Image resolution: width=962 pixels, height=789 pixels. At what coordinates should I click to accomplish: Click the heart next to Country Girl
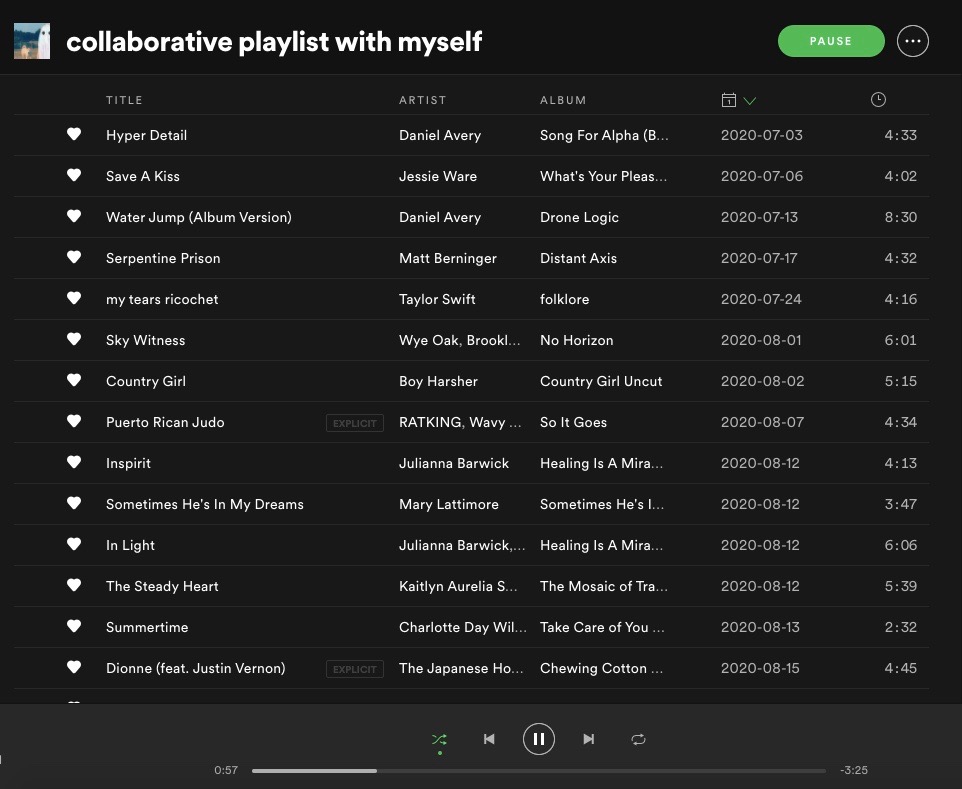74,380
